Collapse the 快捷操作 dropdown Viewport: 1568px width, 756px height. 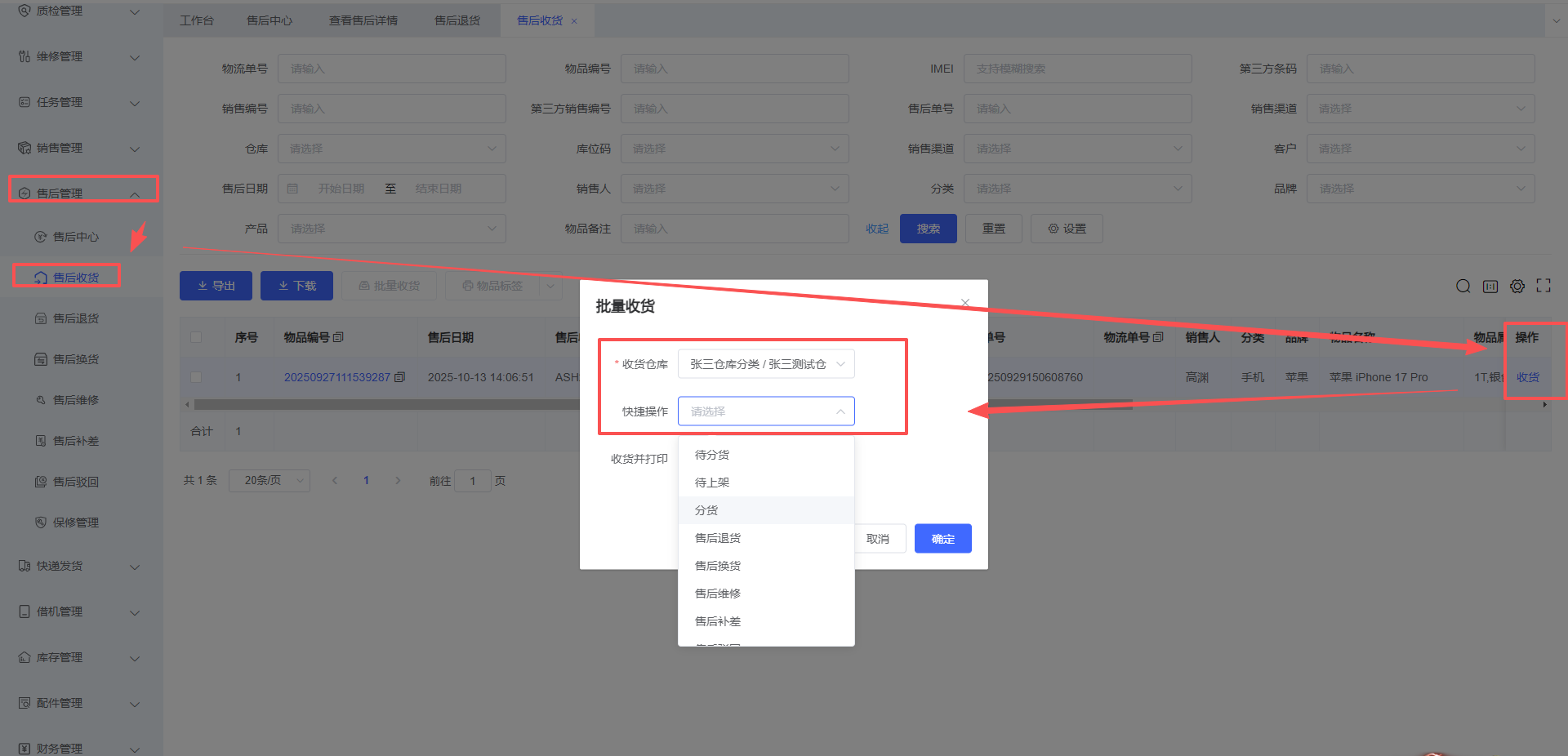click(840, 411)
